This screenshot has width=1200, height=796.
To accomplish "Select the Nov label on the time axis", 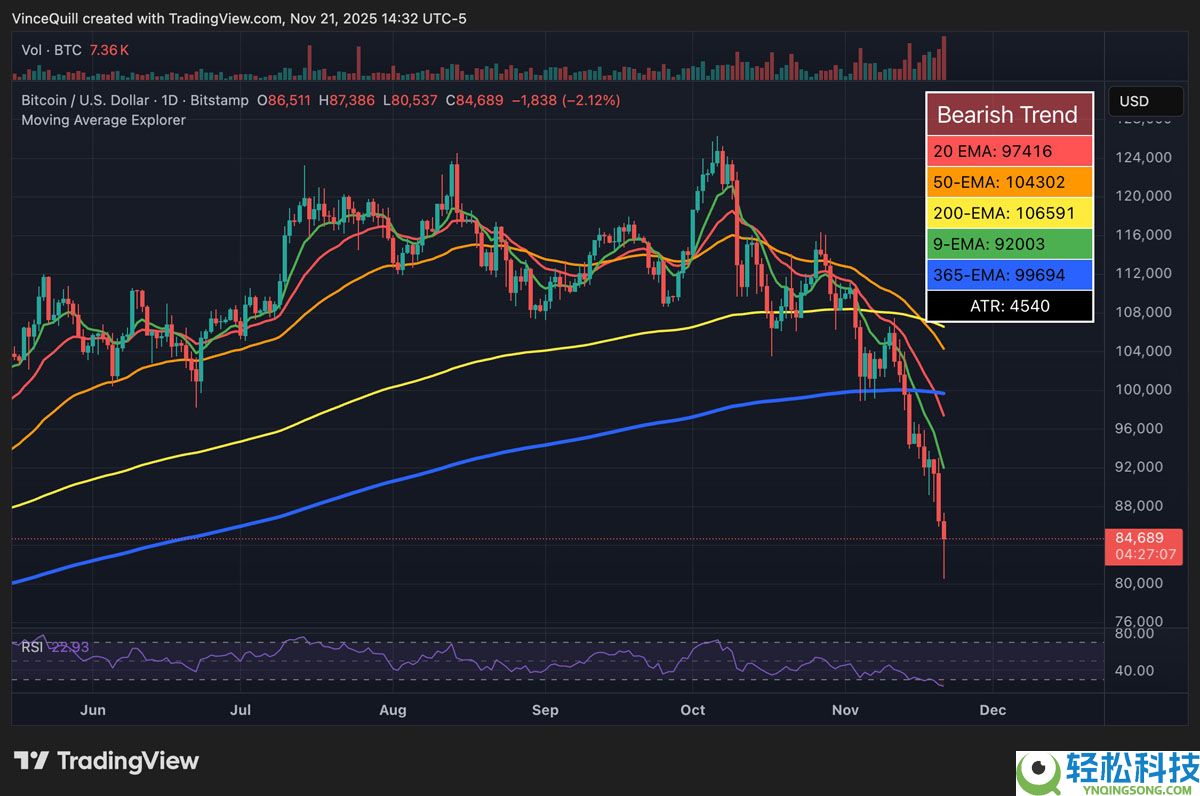I will 845,710.
